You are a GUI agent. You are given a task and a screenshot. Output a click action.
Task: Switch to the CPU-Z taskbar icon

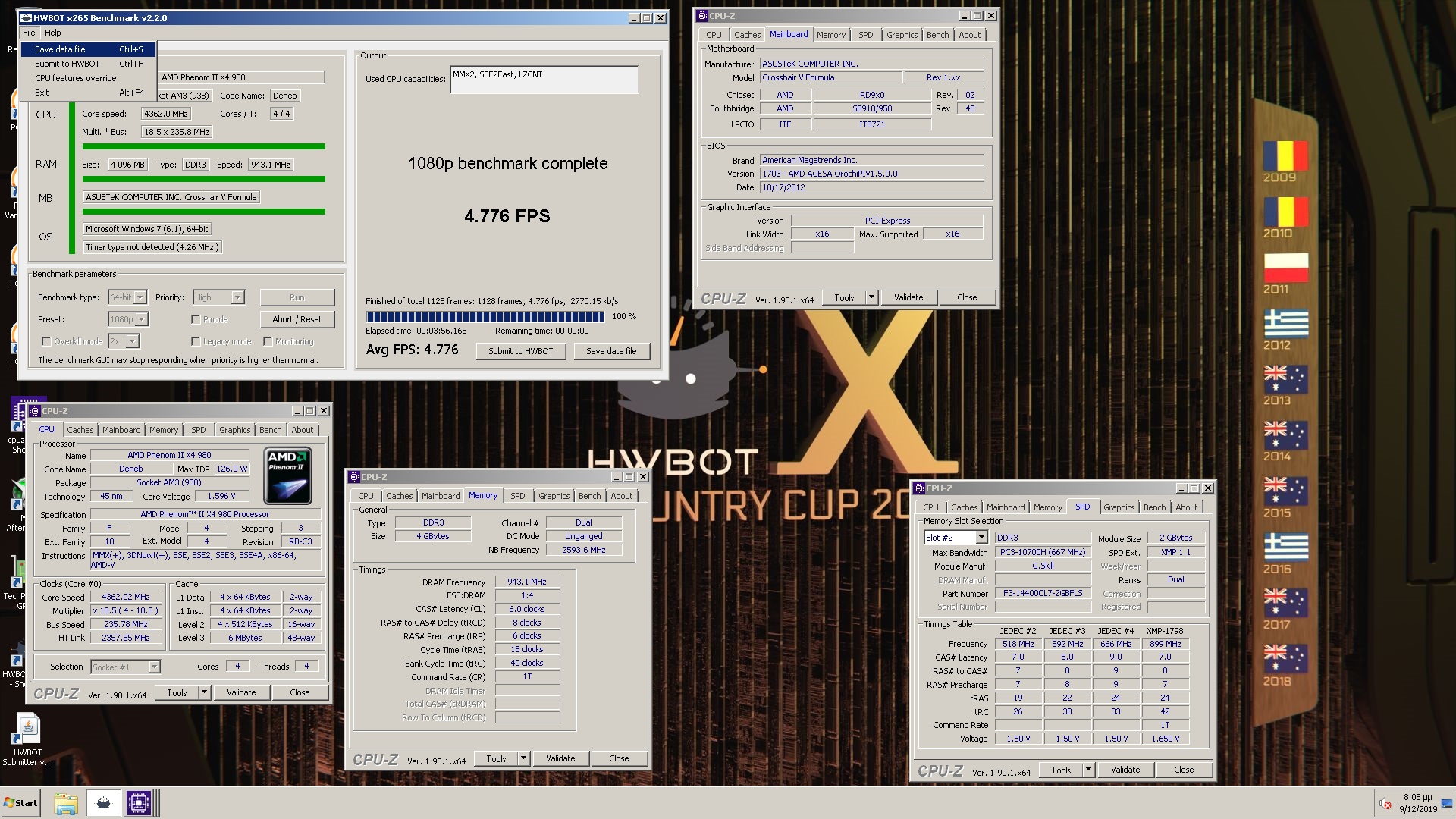[x=139, y=803]
